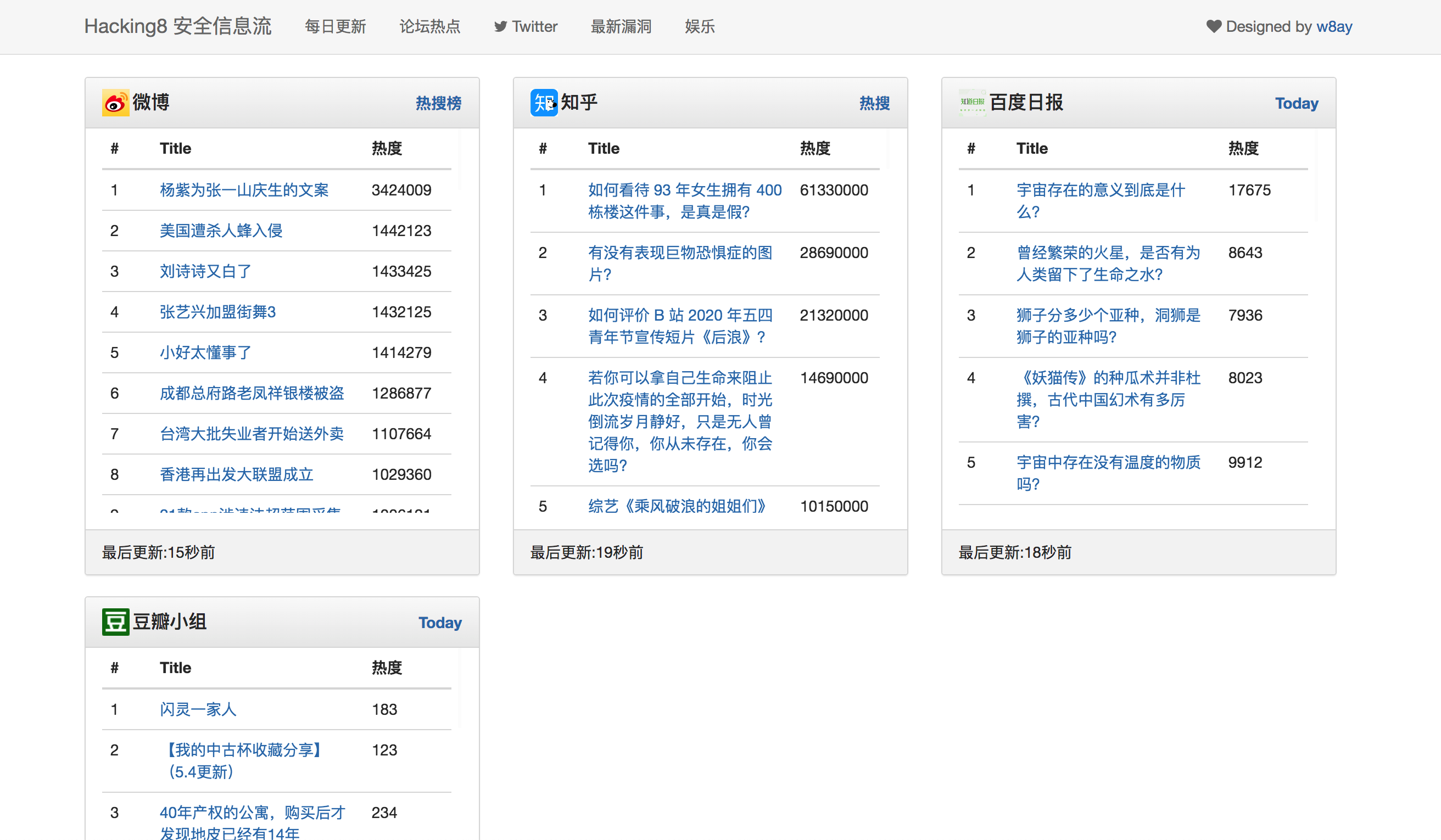
Task: Open 宇宙存在的意义到底是什么 article
Action: pyautogui.click(x=1101, y=201)
